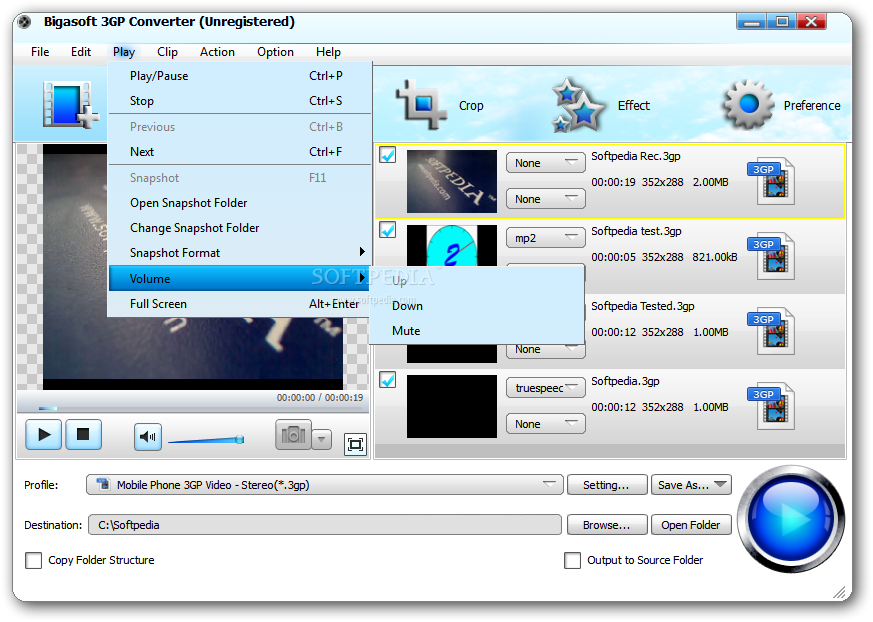Expand the Snapshot Format submenu
The height and width of the screenshot is (622, 873).
coord(239,253)
